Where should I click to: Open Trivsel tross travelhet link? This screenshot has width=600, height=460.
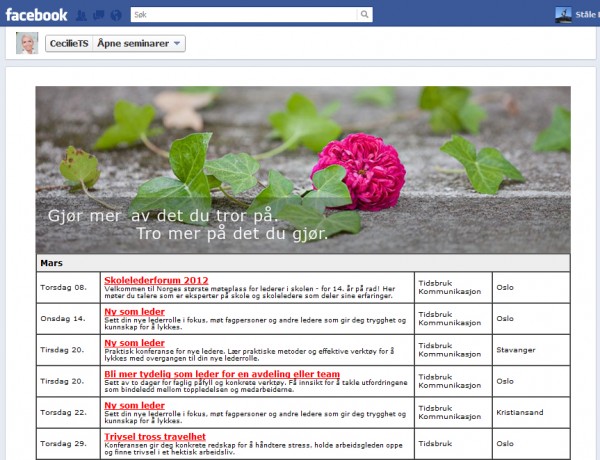coord(155,436)
